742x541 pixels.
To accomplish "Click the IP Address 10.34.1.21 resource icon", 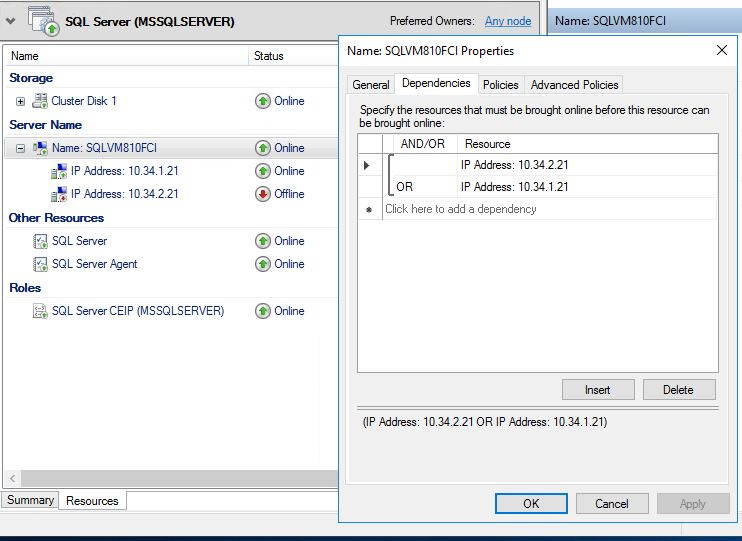I will click(x=59, y=171).
